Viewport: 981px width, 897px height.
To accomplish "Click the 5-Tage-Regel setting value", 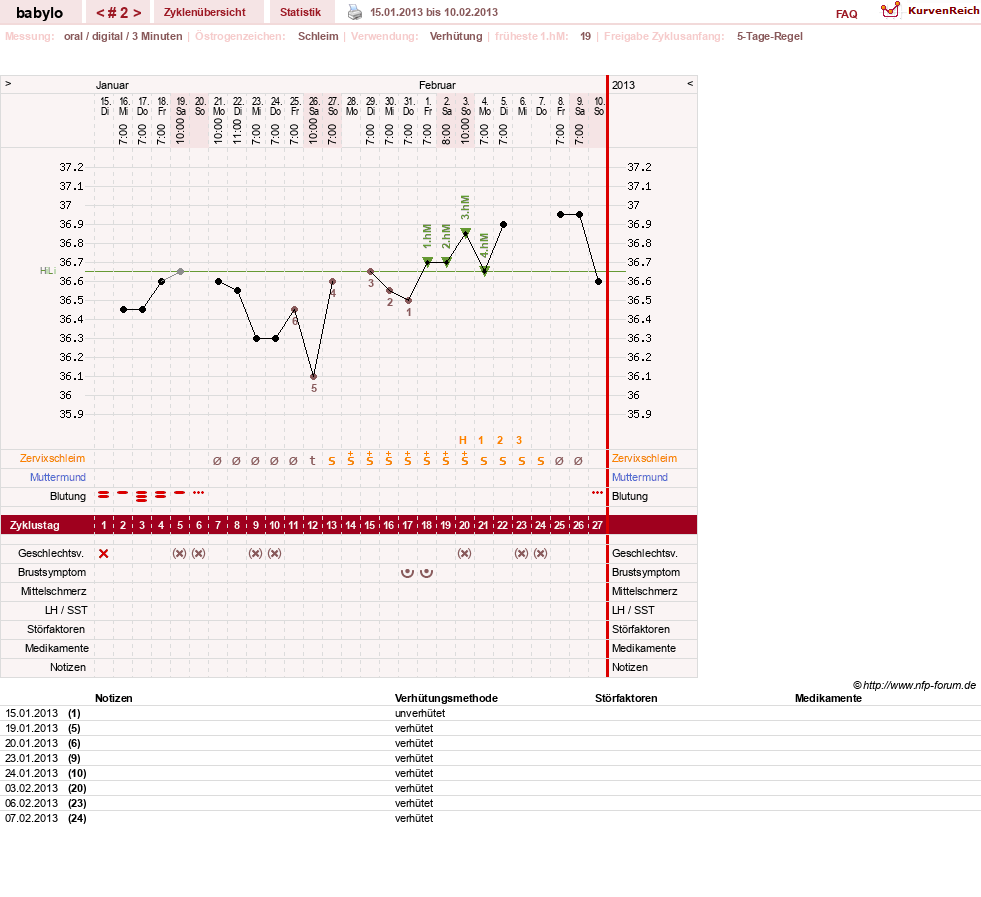I will (x=770, y=36).
